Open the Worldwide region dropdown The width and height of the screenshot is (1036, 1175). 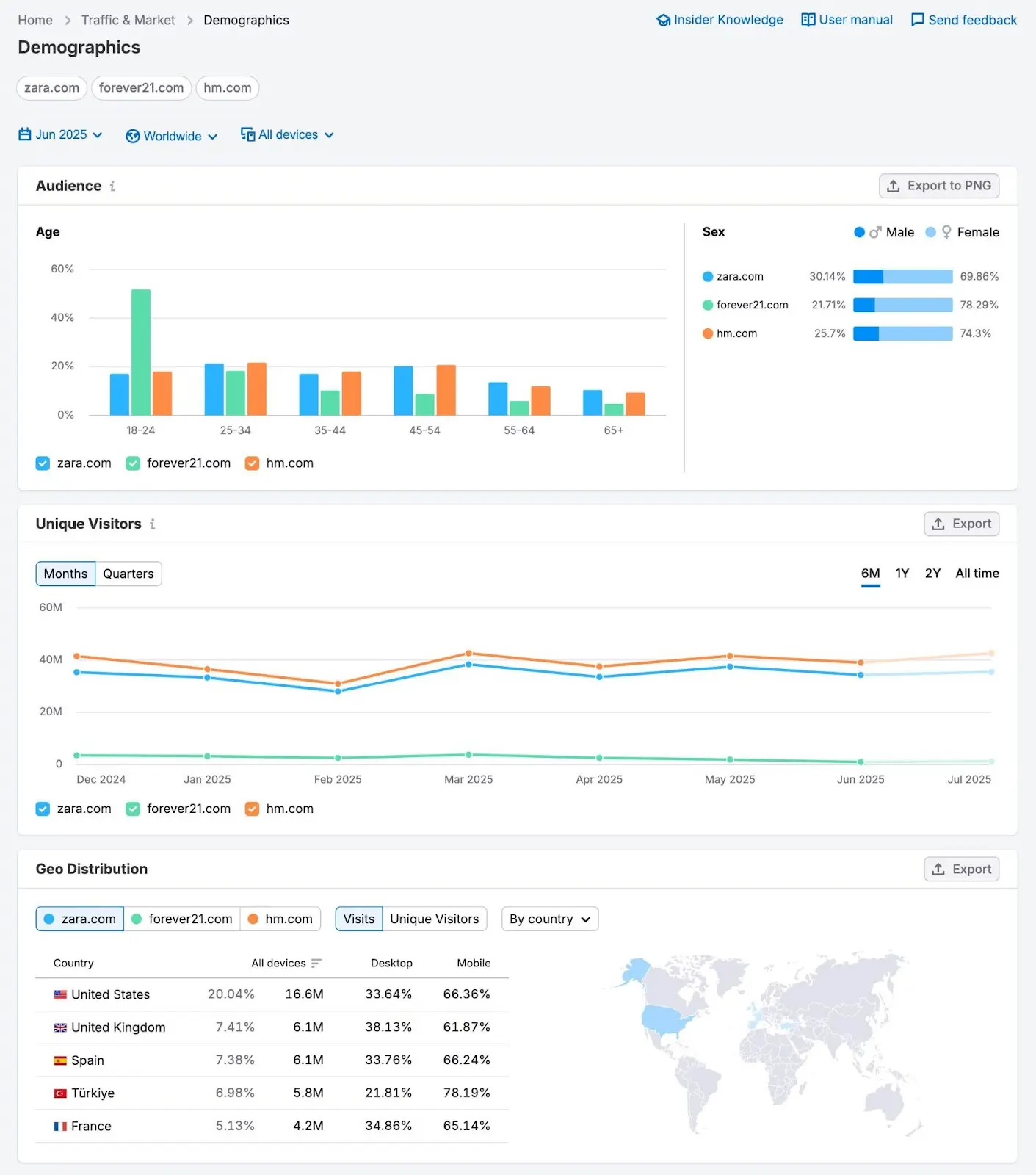(x=173, y=137)
